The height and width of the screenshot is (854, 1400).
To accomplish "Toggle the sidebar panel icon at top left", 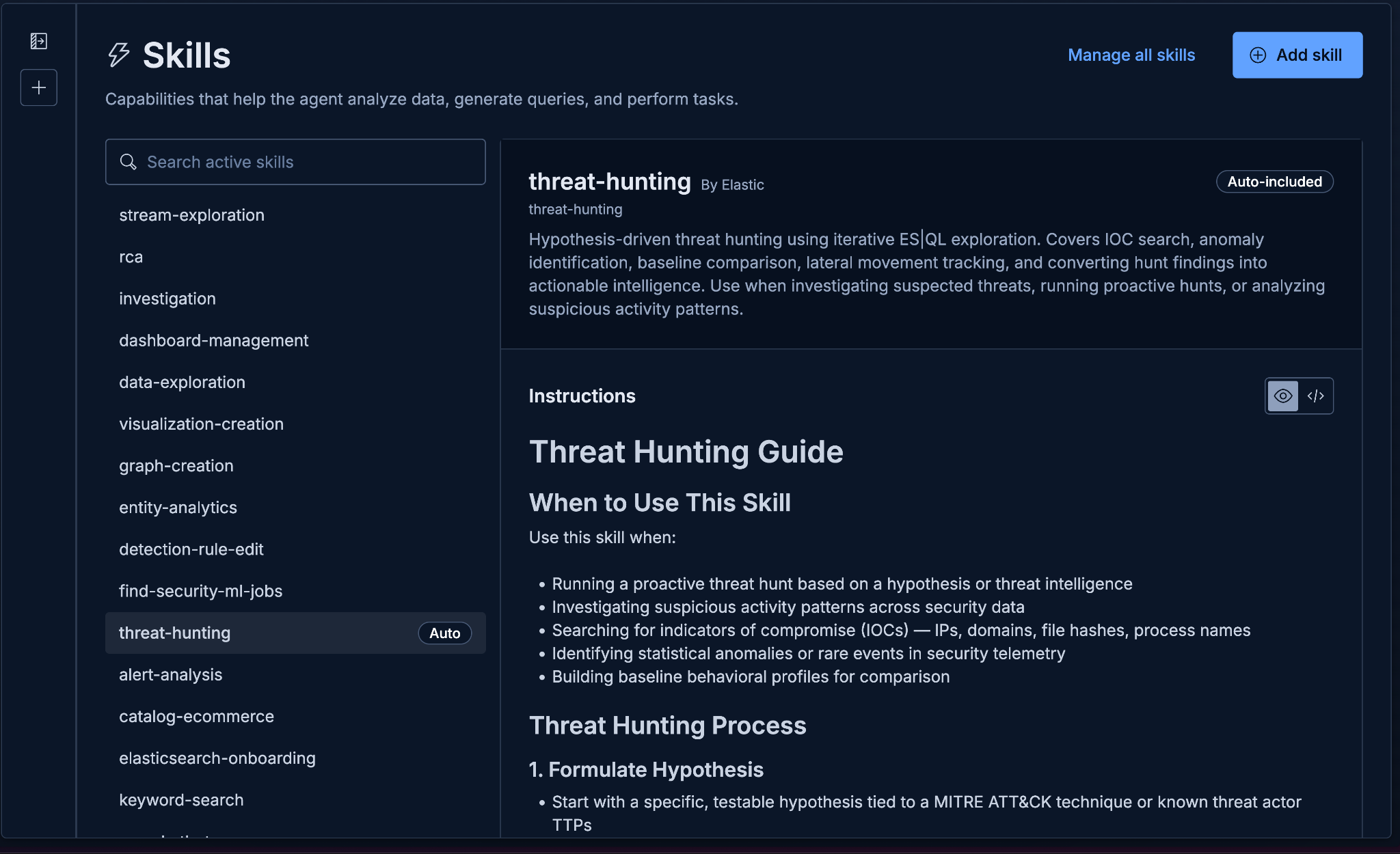I will pyautogui.click(x=39, y=41).
